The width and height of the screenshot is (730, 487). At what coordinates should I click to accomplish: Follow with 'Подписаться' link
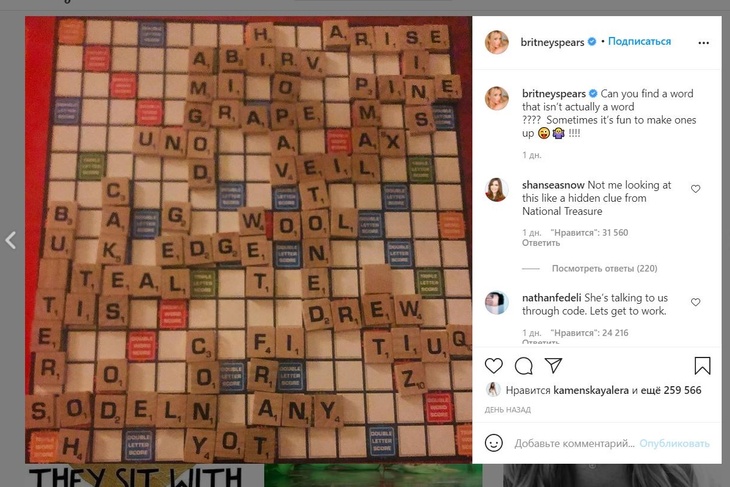(639, 41)
